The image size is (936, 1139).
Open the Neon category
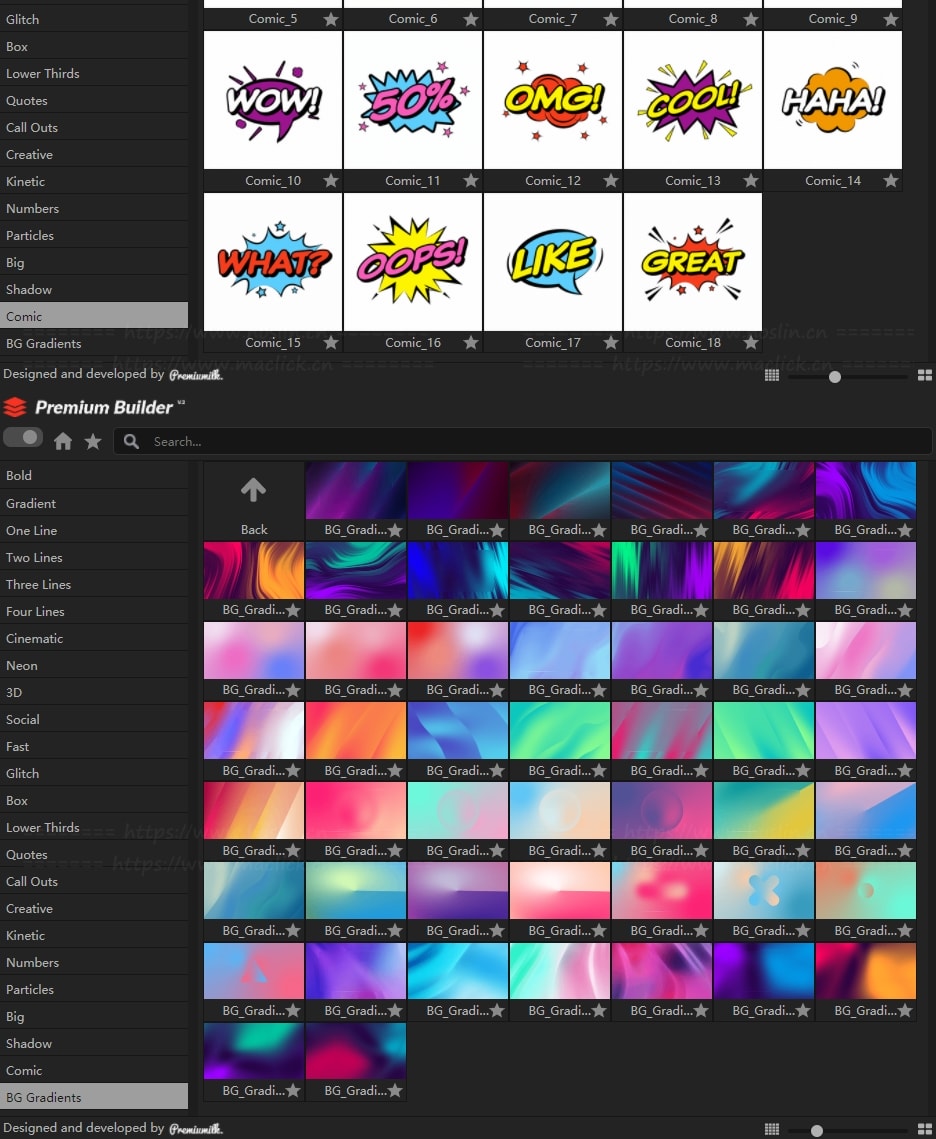[94, 665]
